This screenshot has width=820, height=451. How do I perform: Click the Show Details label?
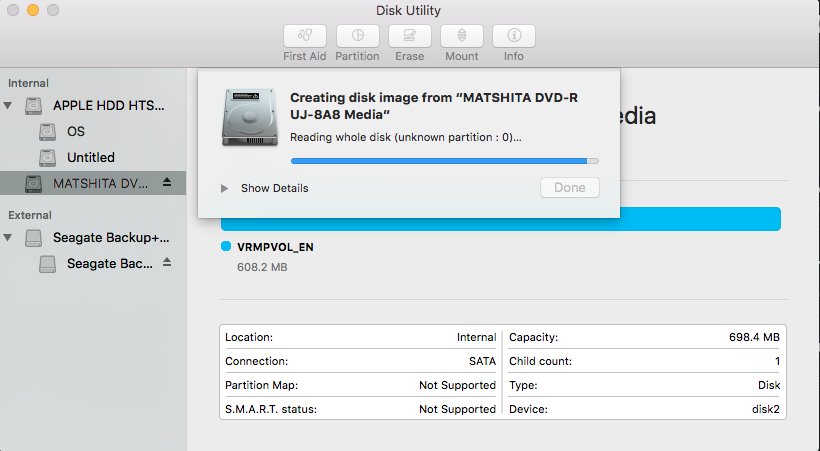274,188
